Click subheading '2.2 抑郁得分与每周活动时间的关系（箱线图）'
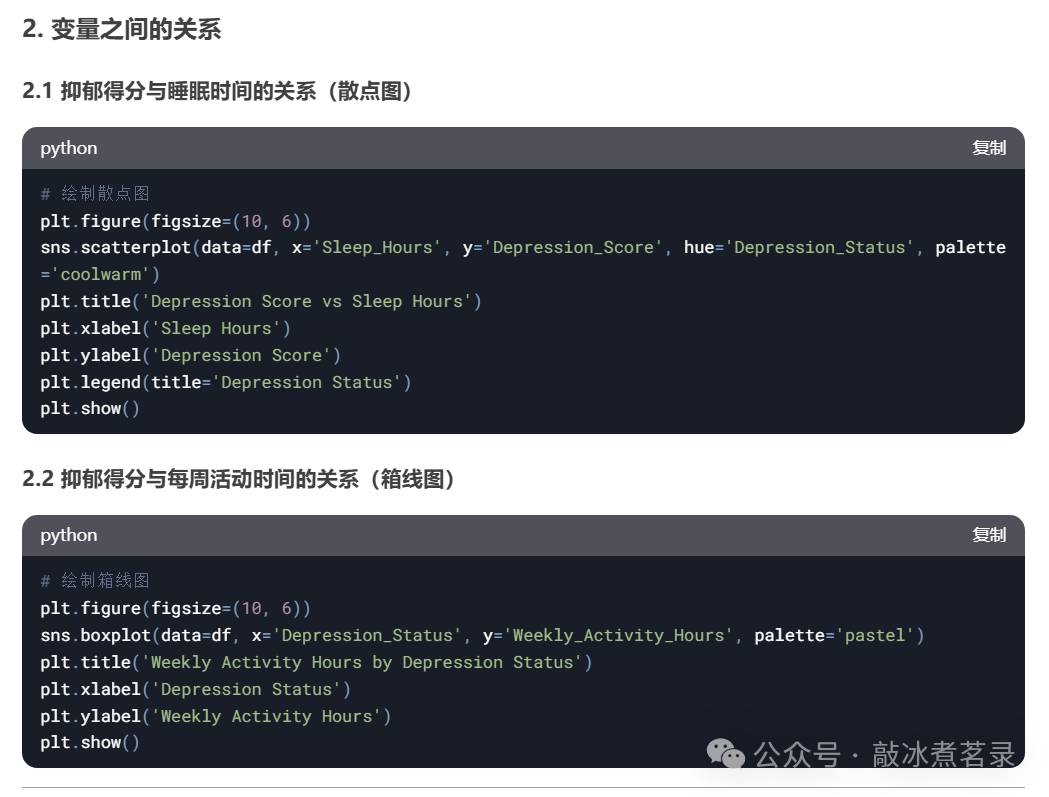 [239, 479]
